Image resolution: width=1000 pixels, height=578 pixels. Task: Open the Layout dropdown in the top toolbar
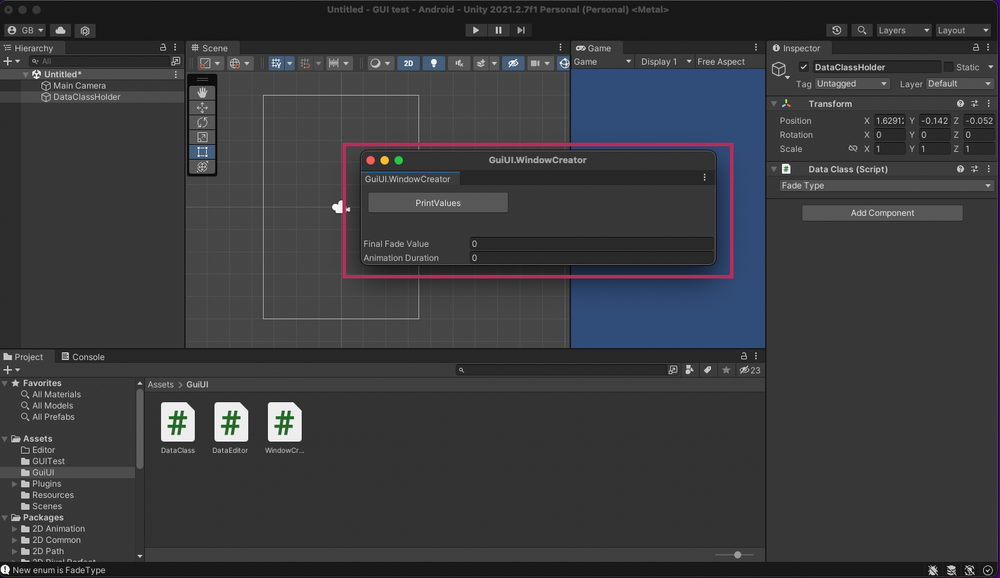click(x=962, y=30)
